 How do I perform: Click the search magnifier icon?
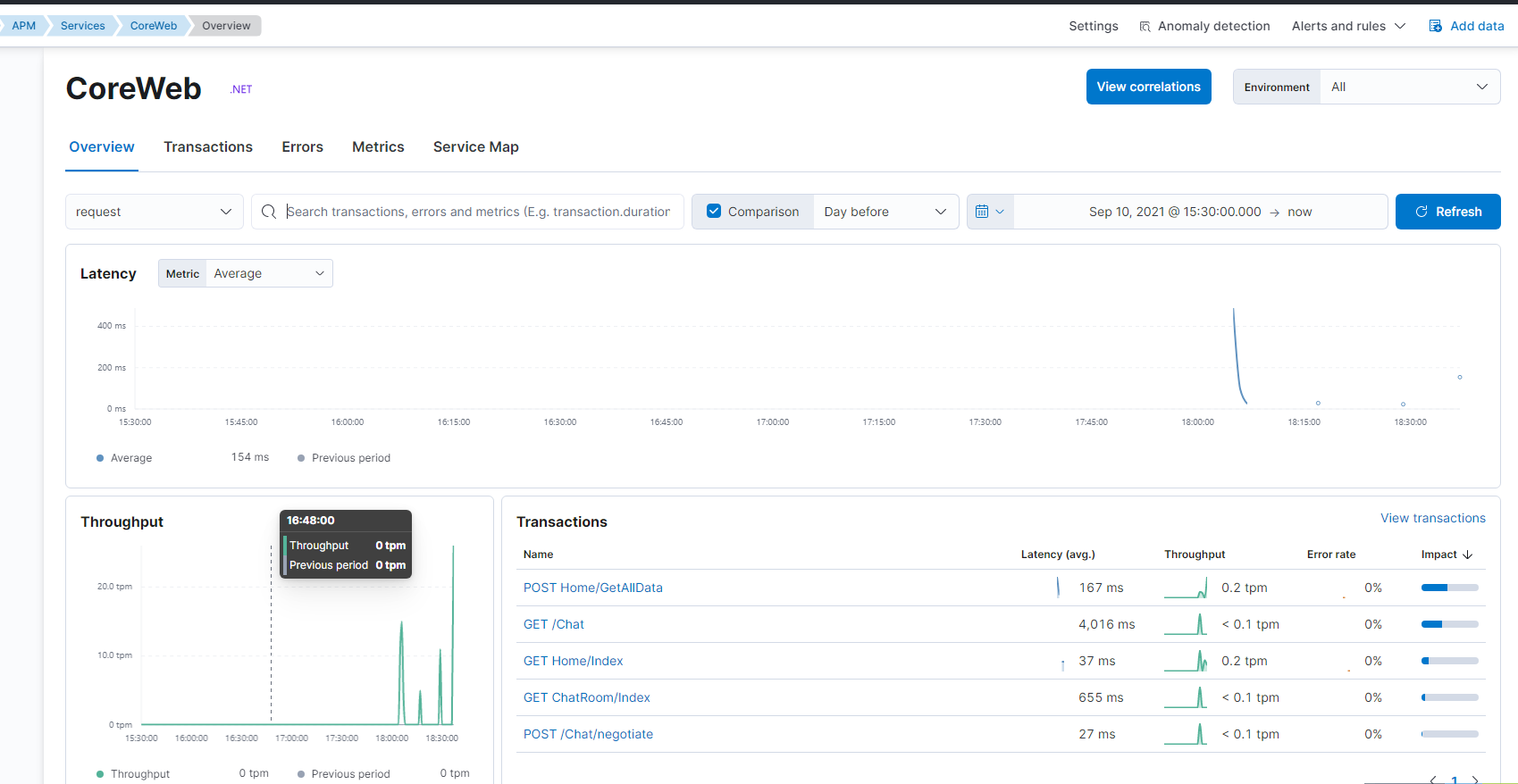click(268, 212)
